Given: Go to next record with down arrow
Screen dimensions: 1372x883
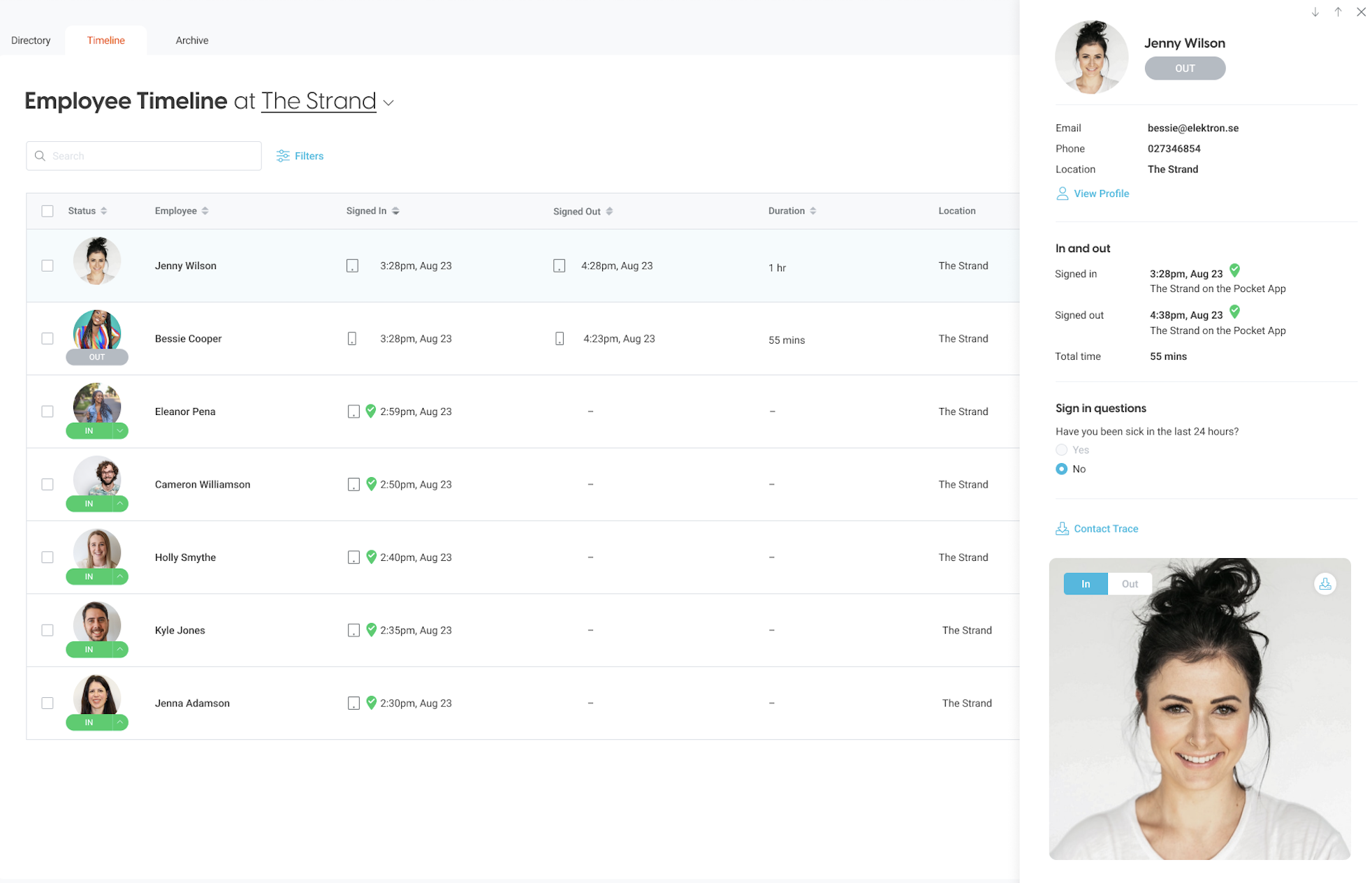Looking at the screenshot, I should [x=1315, y=12].
